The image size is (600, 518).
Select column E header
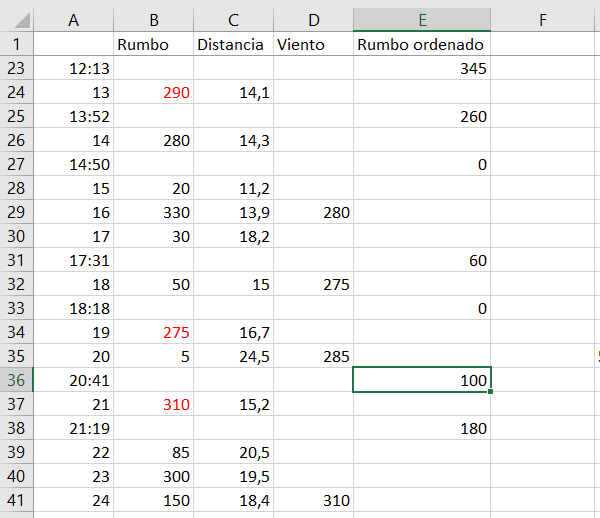coord(422,20)
